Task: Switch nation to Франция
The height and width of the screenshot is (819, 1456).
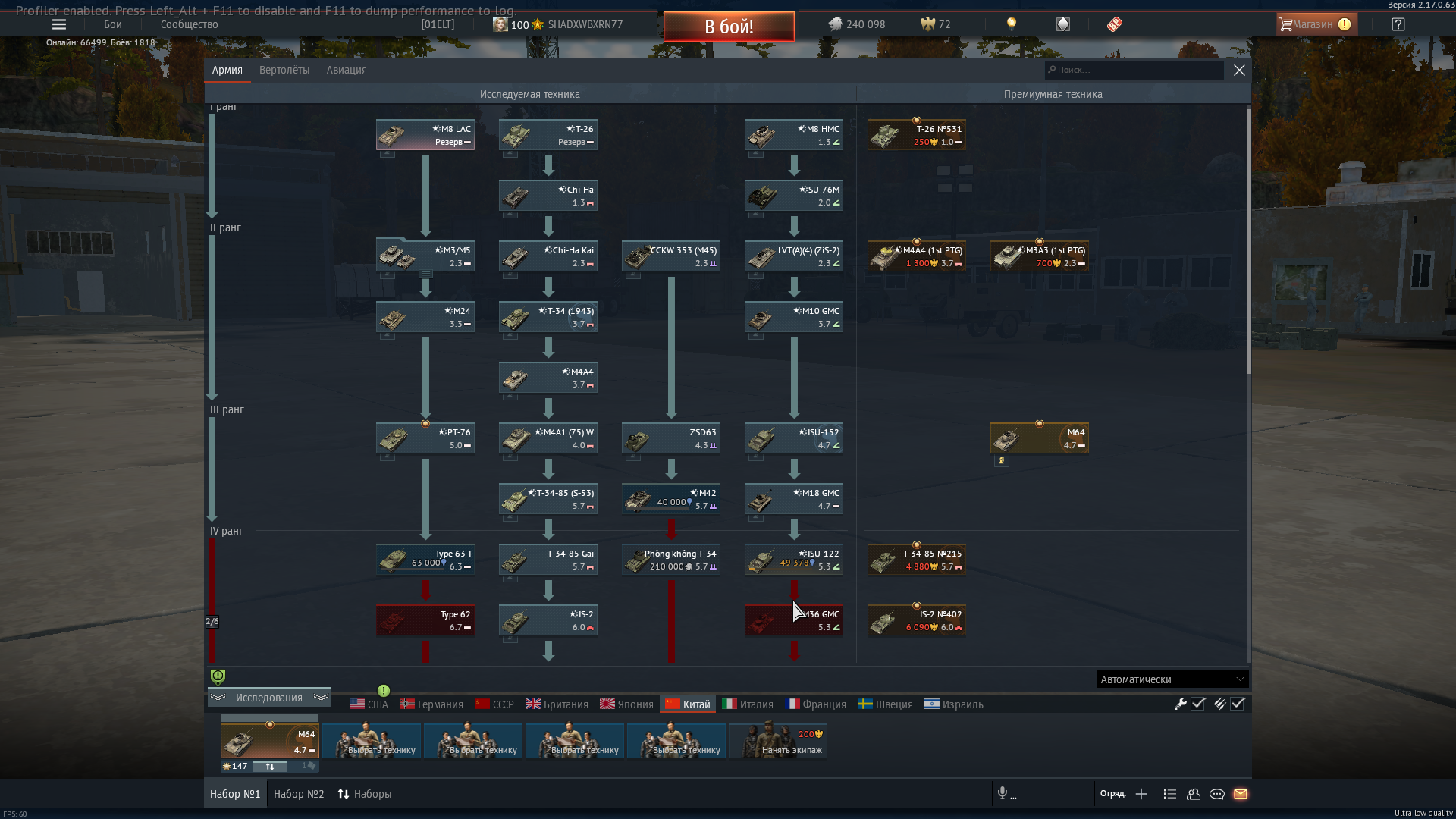Action: 816,704
